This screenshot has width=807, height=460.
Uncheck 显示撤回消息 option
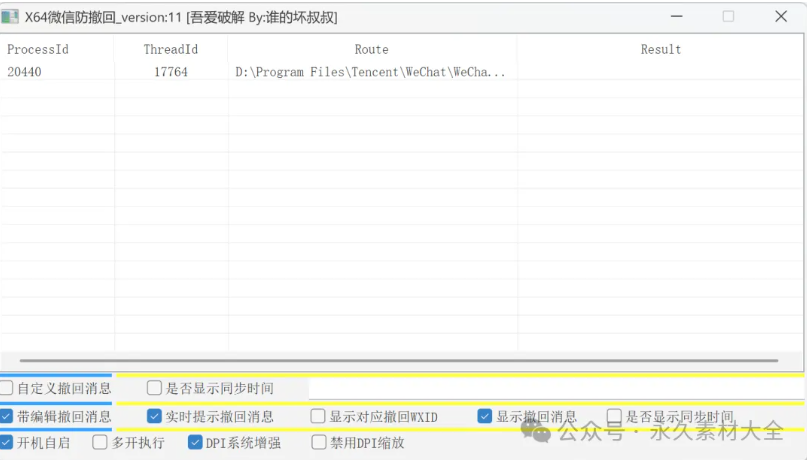point(484,416)
